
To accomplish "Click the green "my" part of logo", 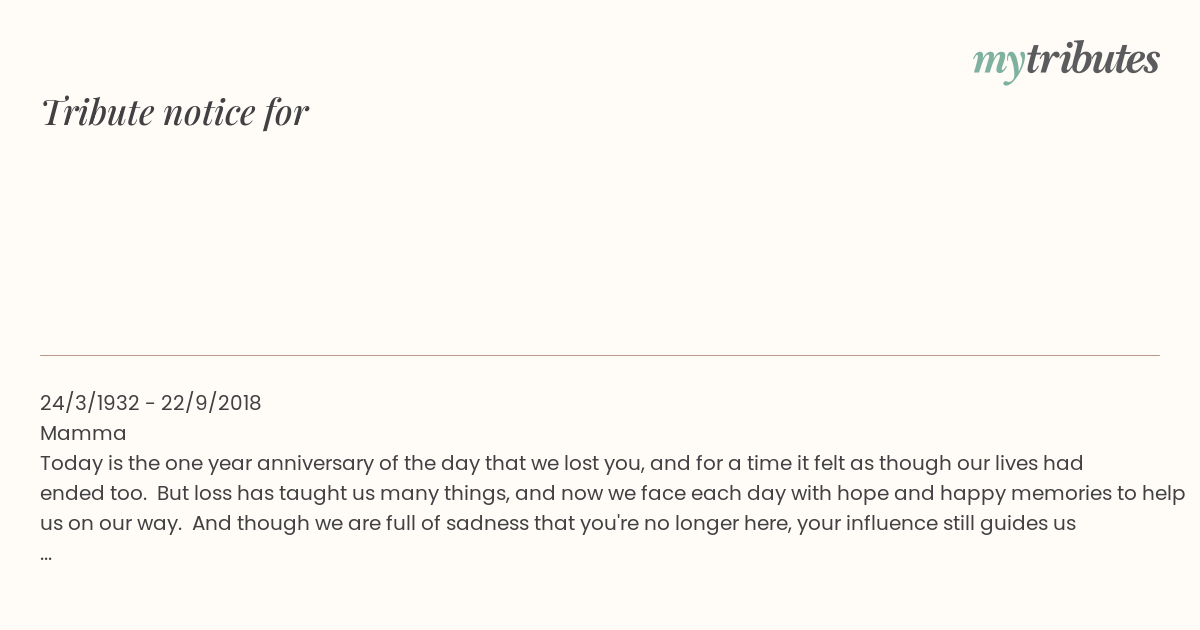I will click(998, 64).
